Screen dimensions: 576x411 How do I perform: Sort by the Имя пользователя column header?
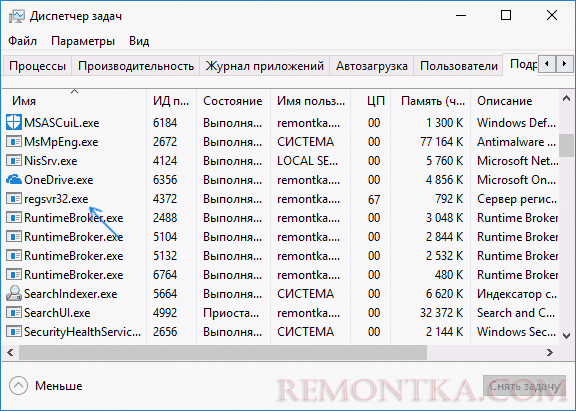pos(311,101)
